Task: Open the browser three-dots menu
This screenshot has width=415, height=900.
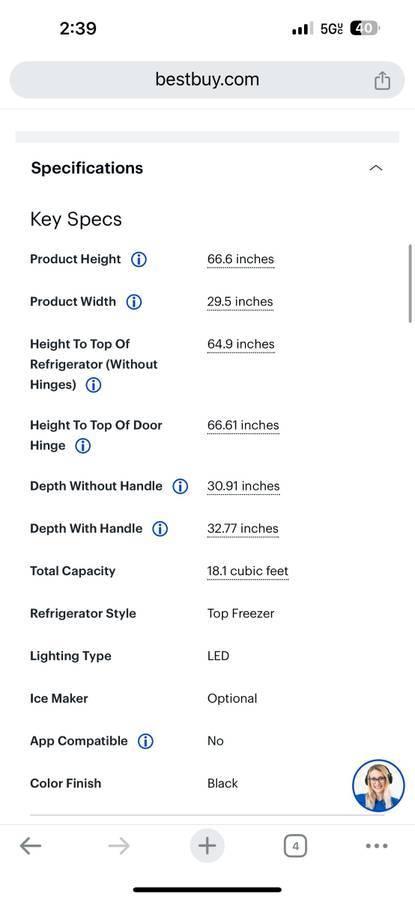Action: point(377,845)
